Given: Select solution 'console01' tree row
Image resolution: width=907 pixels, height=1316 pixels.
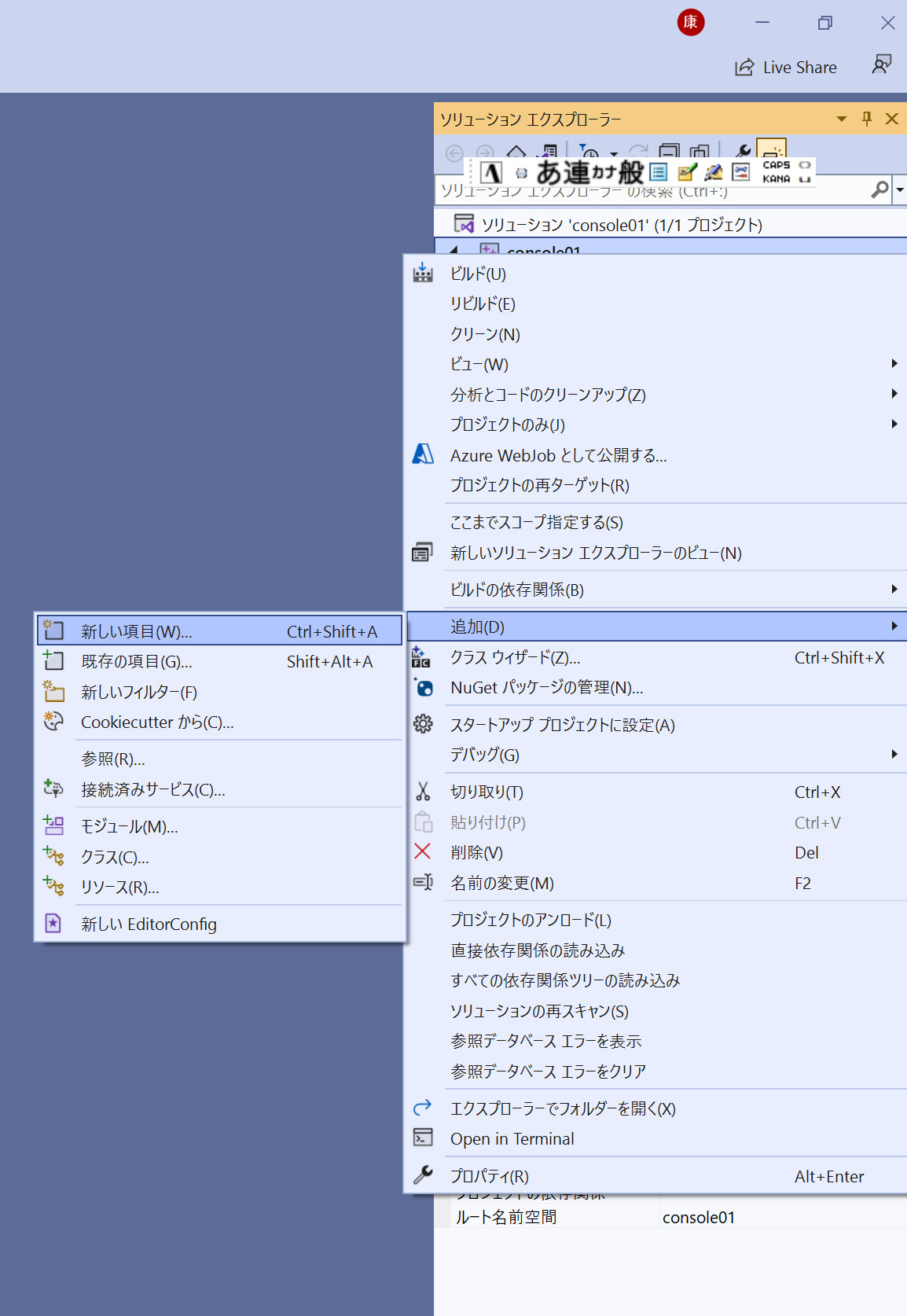Looking at the screenshot, I should [670, 224].
